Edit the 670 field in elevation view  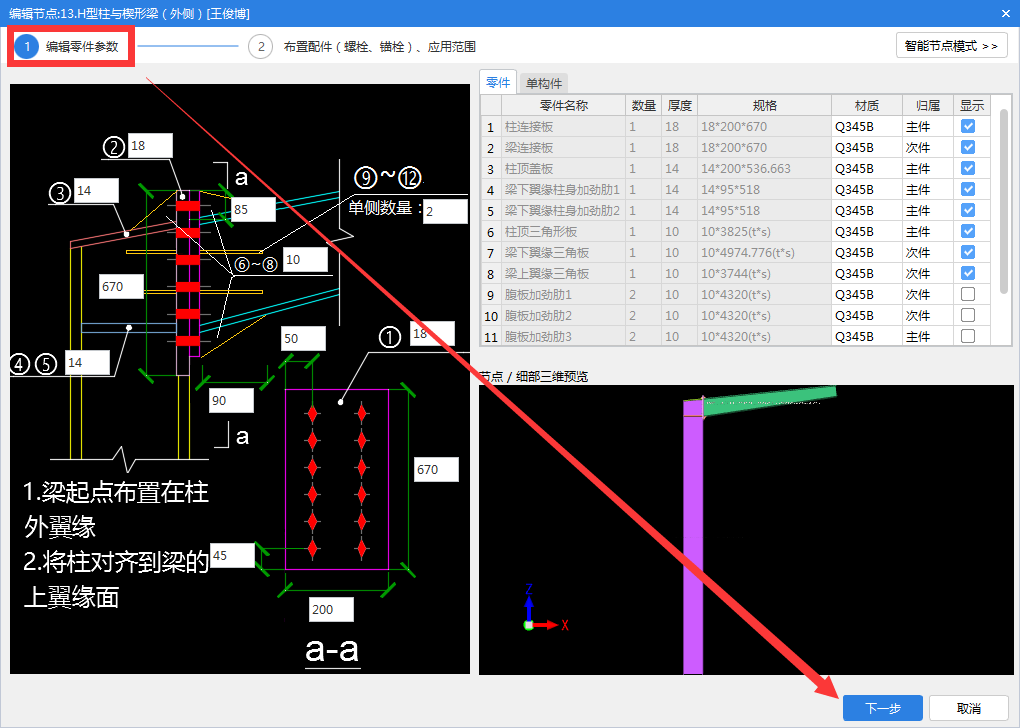pyautogui.click(x=122, y=286)
